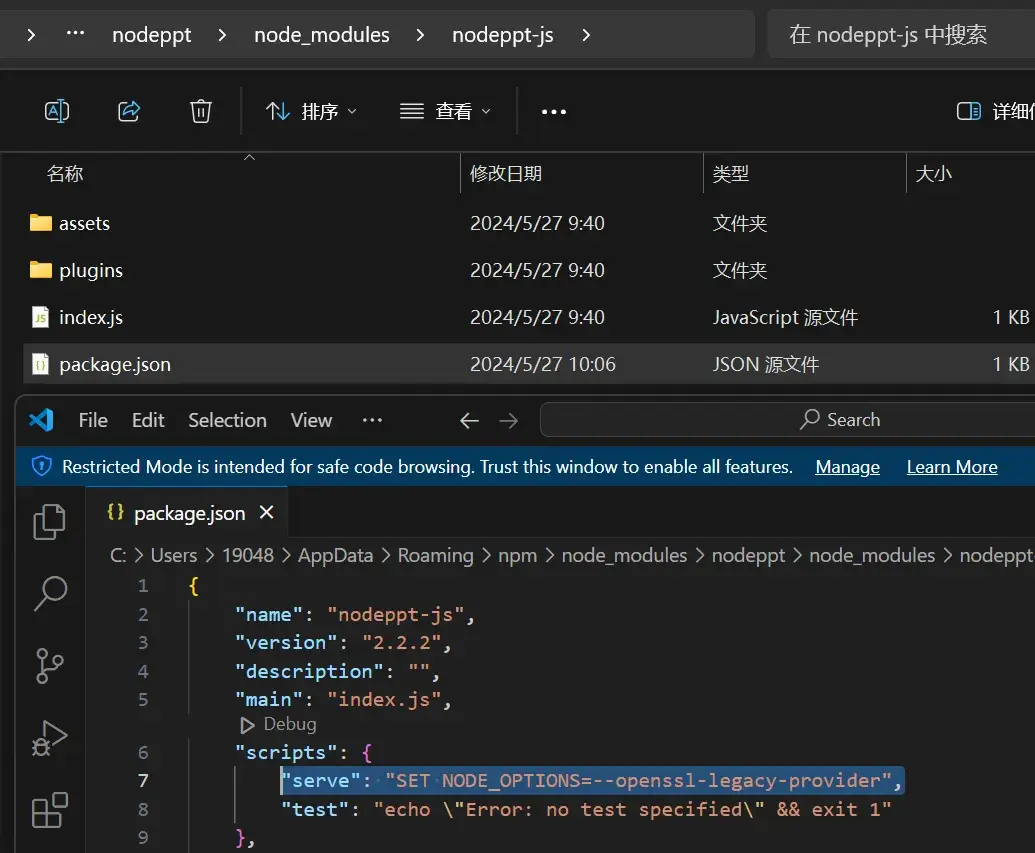Click the assets folder icon
The height and width of the screenshot is (853, 1035).
pos(41,222)
